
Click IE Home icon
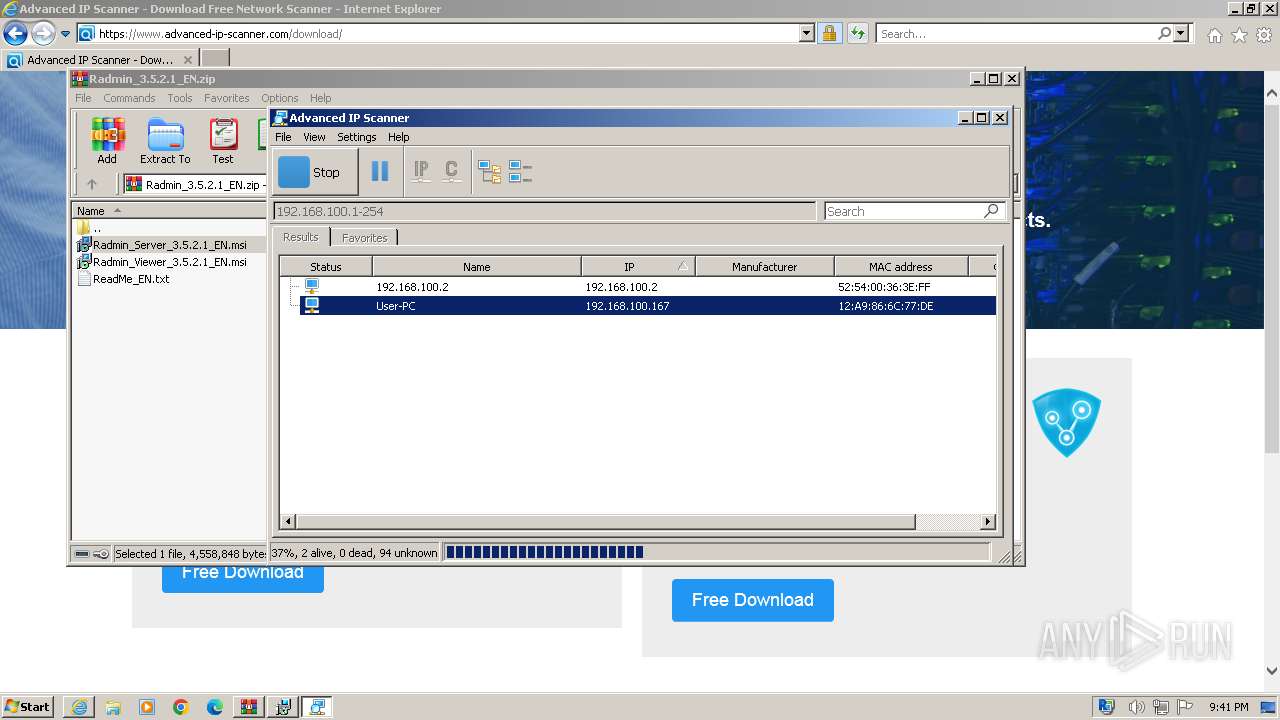(x=1214, y=35)
